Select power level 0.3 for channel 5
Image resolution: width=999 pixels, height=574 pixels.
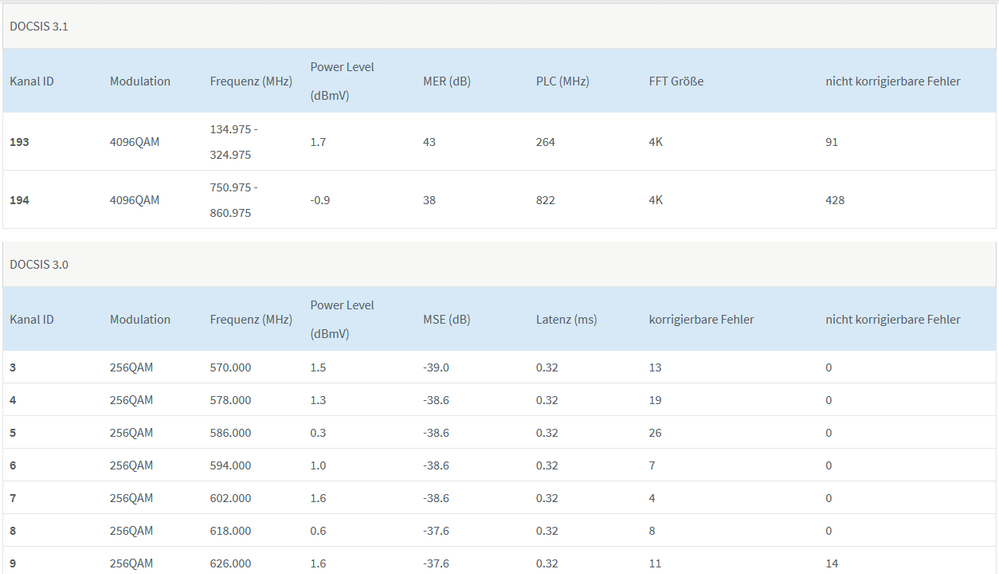[318, 433]
